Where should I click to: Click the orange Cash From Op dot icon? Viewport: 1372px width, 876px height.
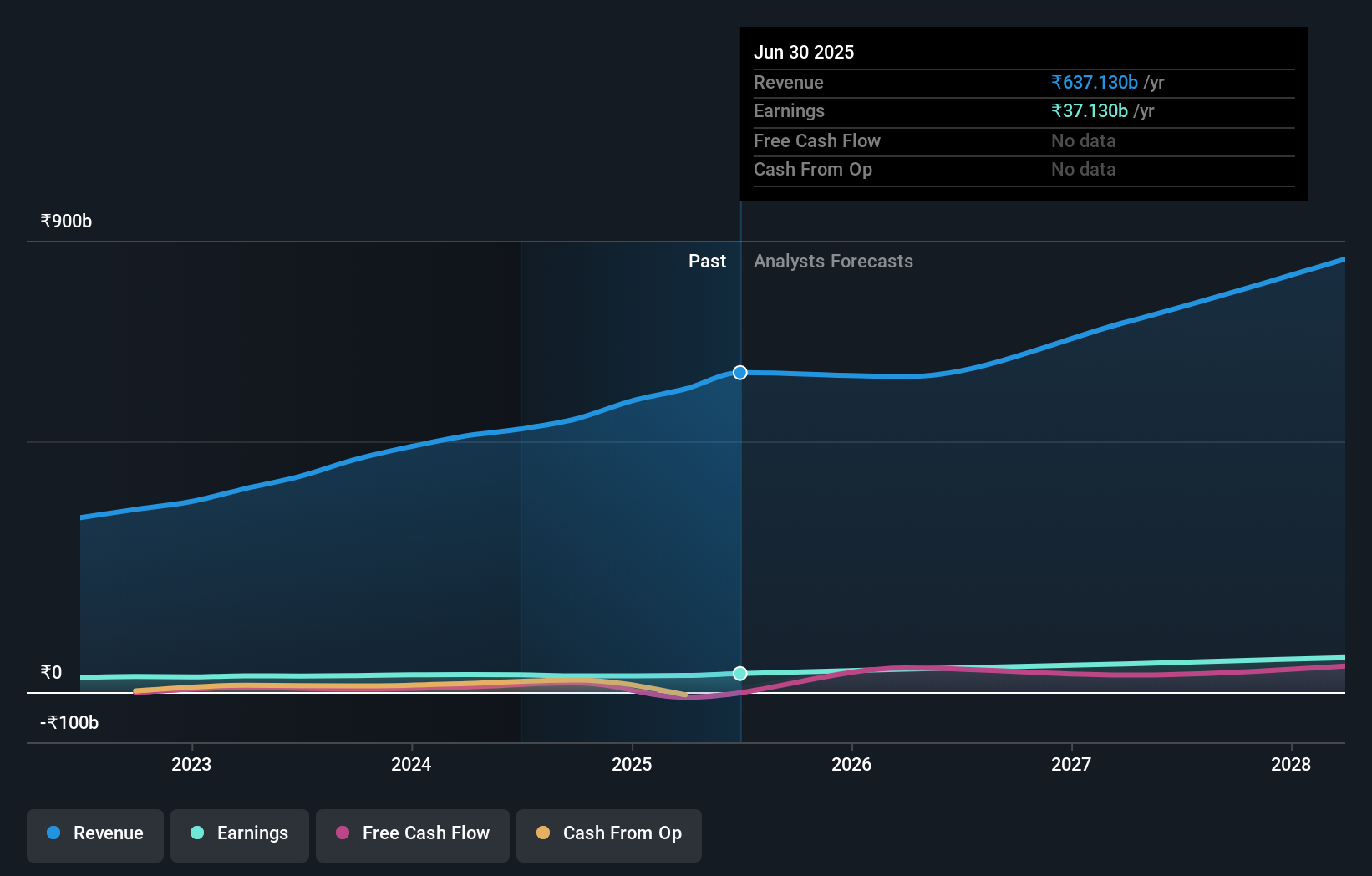[544, 833]
